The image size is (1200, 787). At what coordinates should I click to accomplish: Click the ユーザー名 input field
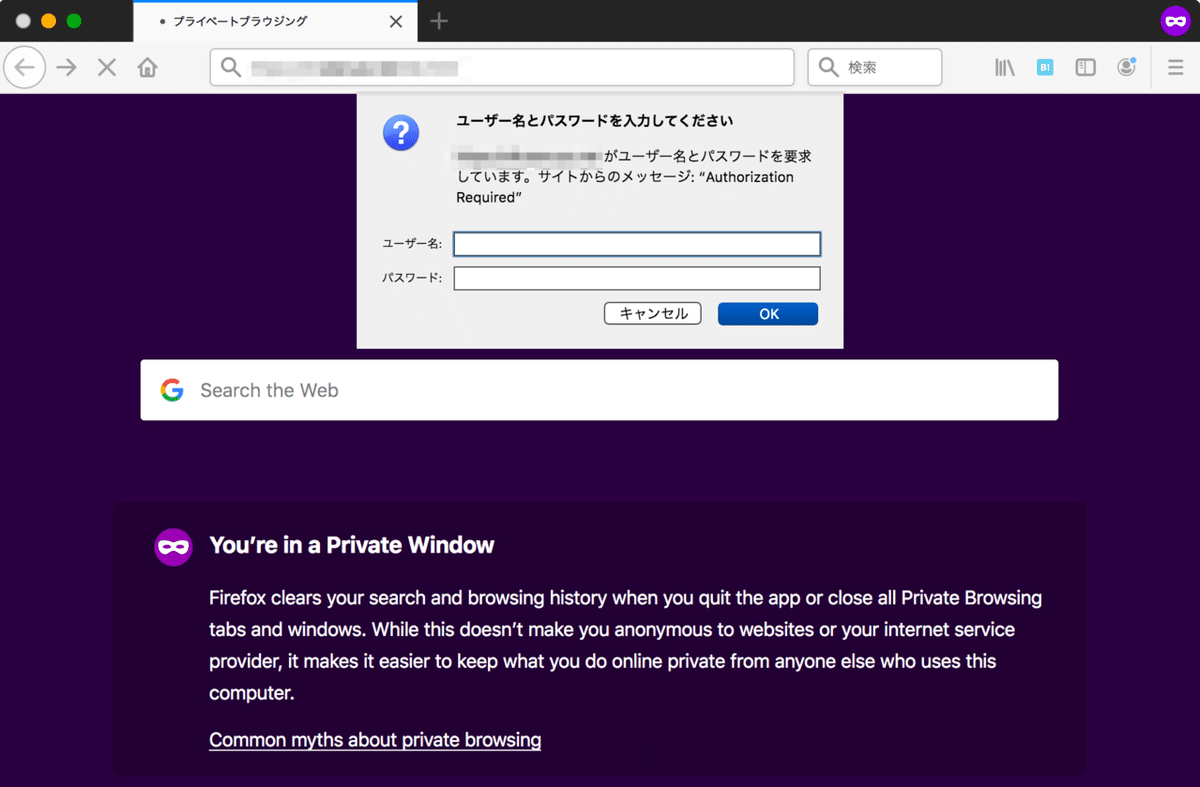637,243
